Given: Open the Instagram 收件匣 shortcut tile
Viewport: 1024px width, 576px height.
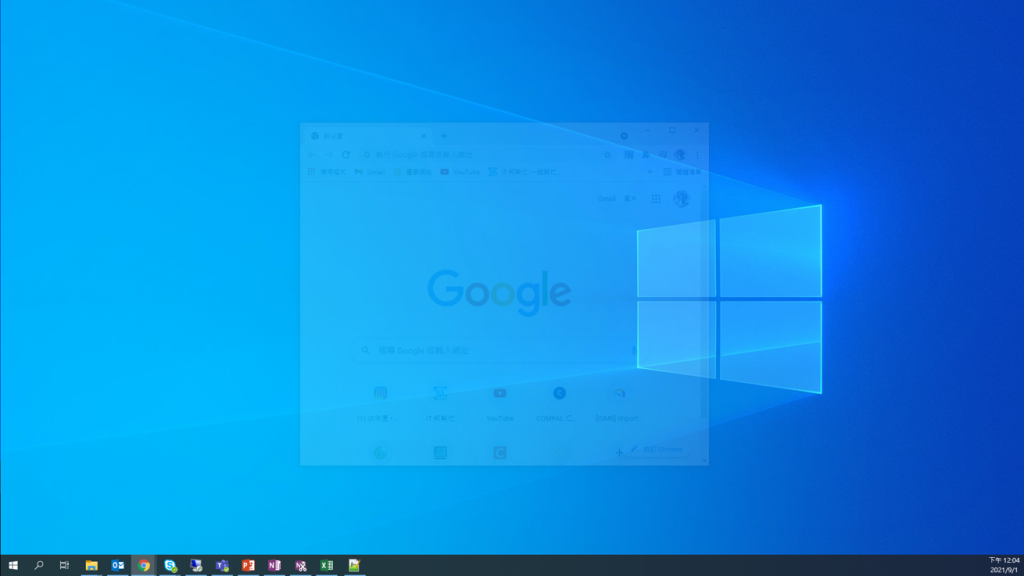Looking at the screenshot, I should click(380, 403).
